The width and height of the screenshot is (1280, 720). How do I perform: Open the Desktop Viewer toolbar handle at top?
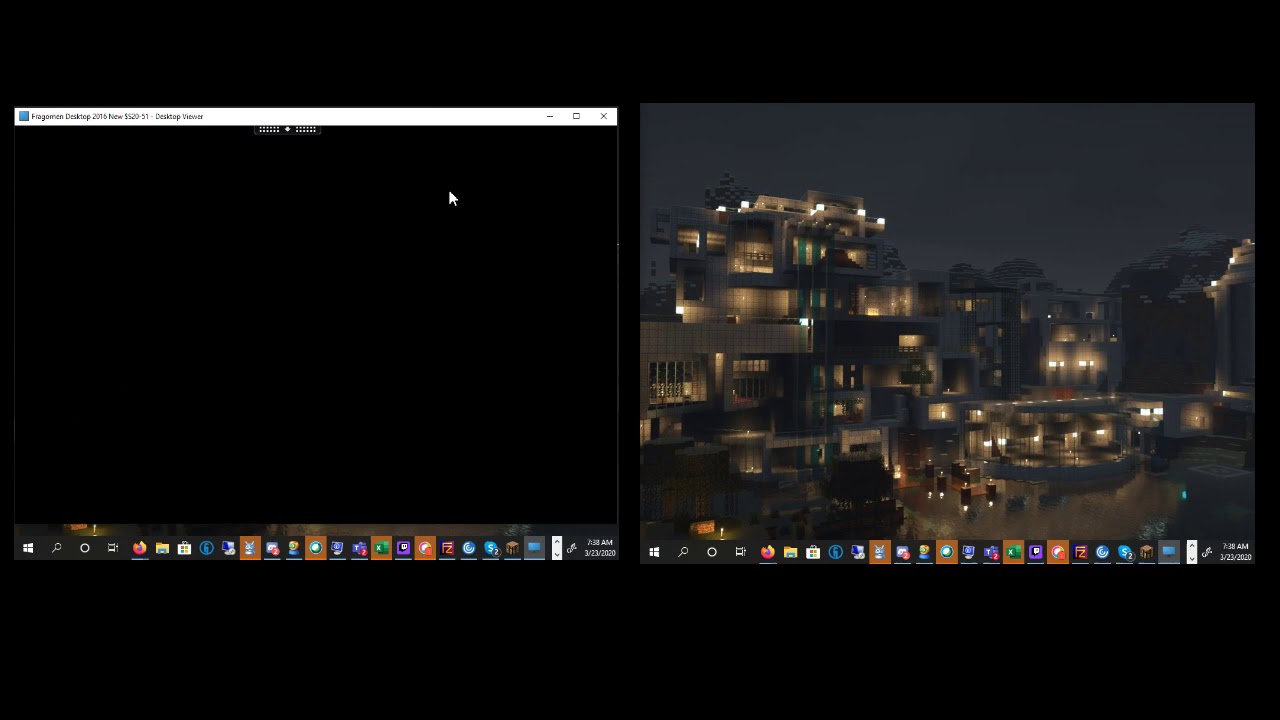[287, 129]
